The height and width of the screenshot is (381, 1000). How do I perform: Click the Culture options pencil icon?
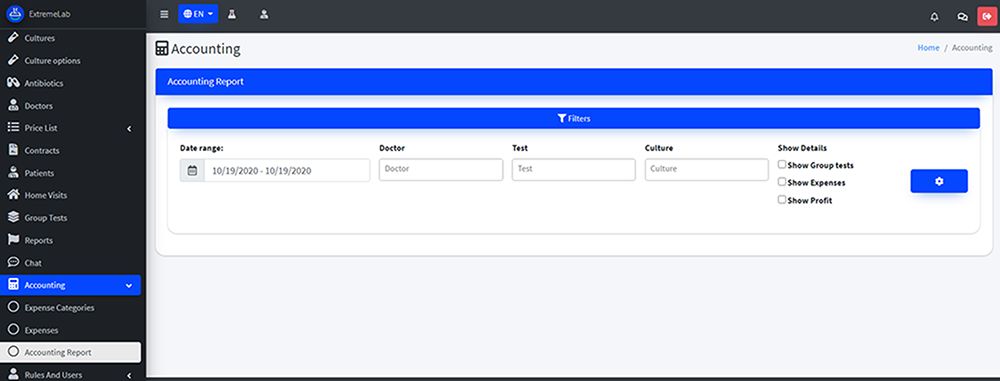(13, 60)
